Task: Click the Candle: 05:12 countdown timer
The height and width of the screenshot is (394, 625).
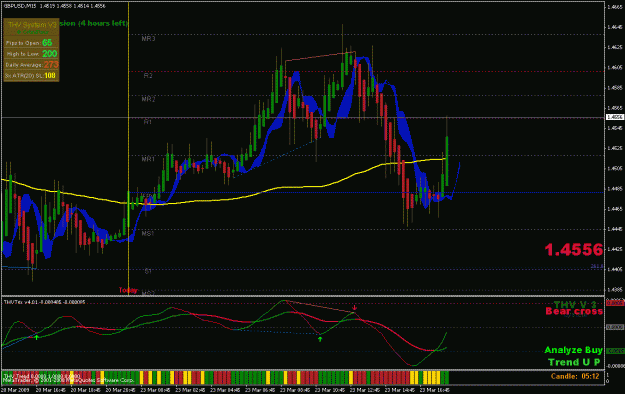Action: (x=575, y=376)
